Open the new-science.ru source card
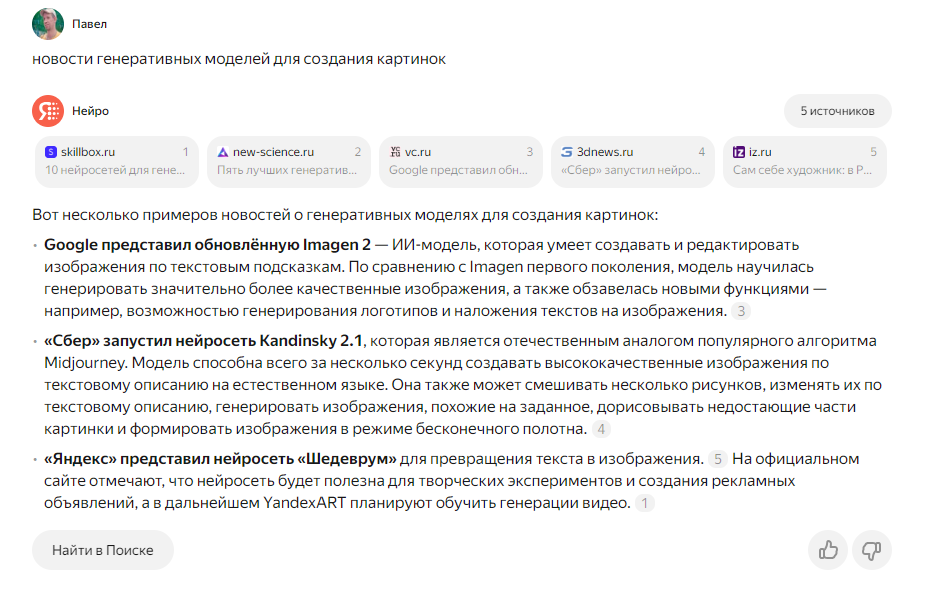The image size is (950, 598). click(x=289, y=162)
